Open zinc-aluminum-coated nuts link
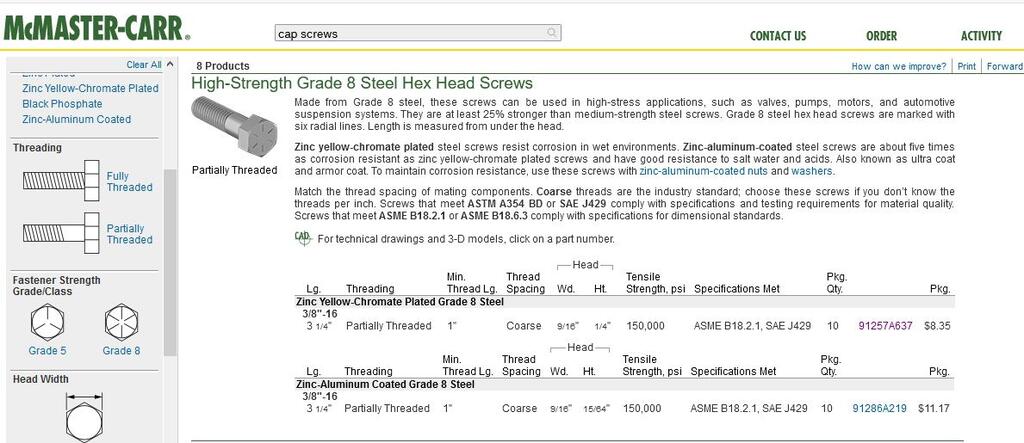This screenshot has width=1024, height=443. coord(703,171)
